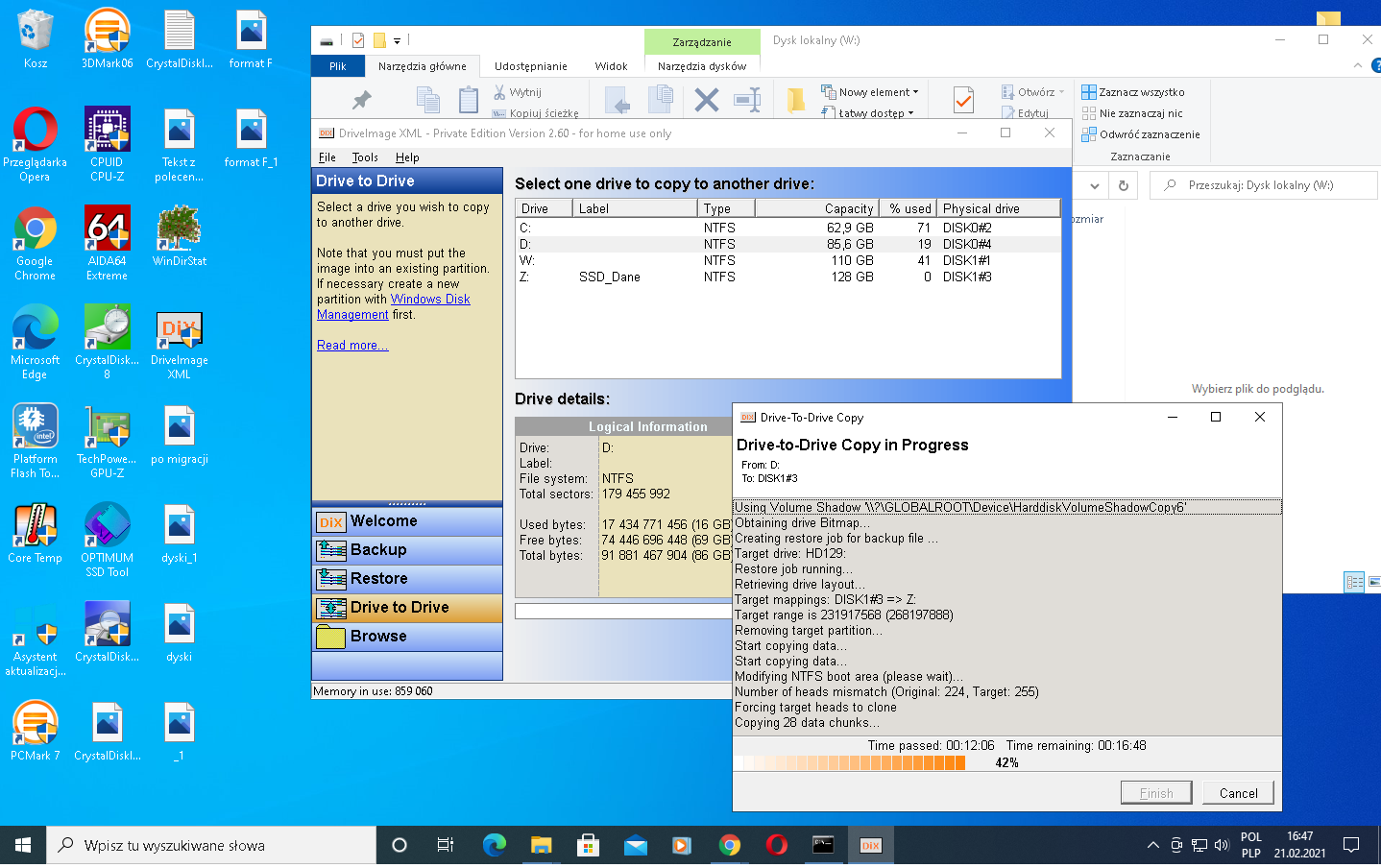Click Wytnij (cut) in Explorer ribbon

coord(518,92)
